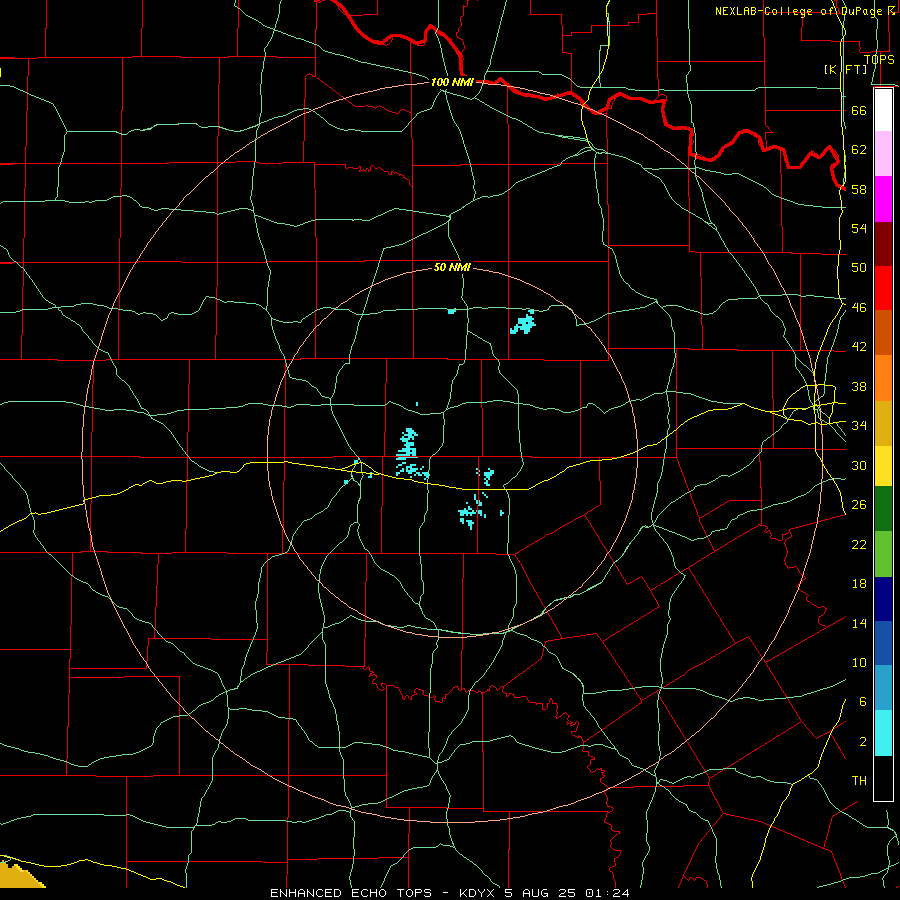
Task: Click the 2 legend value
Action: 863,742
